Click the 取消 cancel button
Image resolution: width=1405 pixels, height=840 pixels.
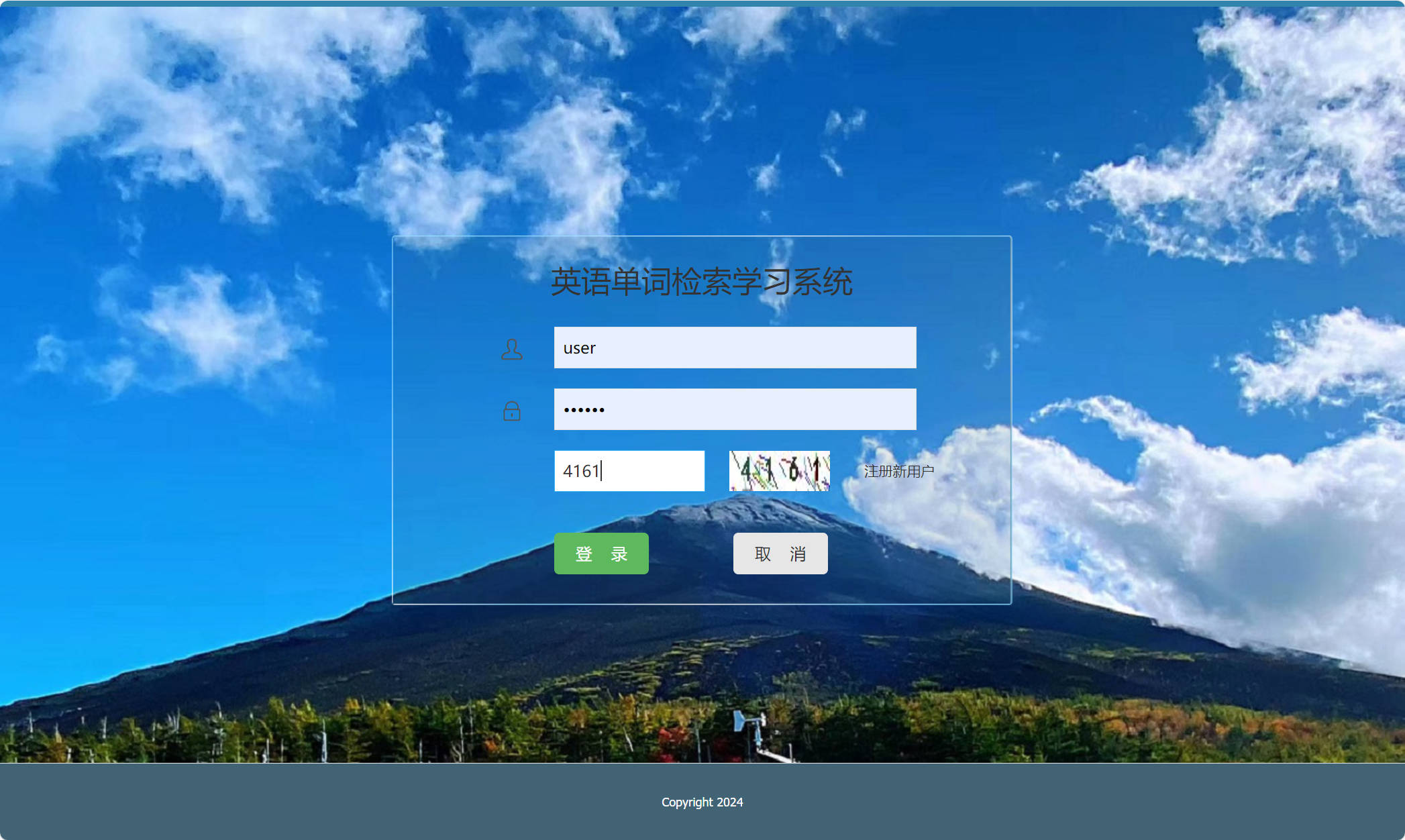[780, 554]
